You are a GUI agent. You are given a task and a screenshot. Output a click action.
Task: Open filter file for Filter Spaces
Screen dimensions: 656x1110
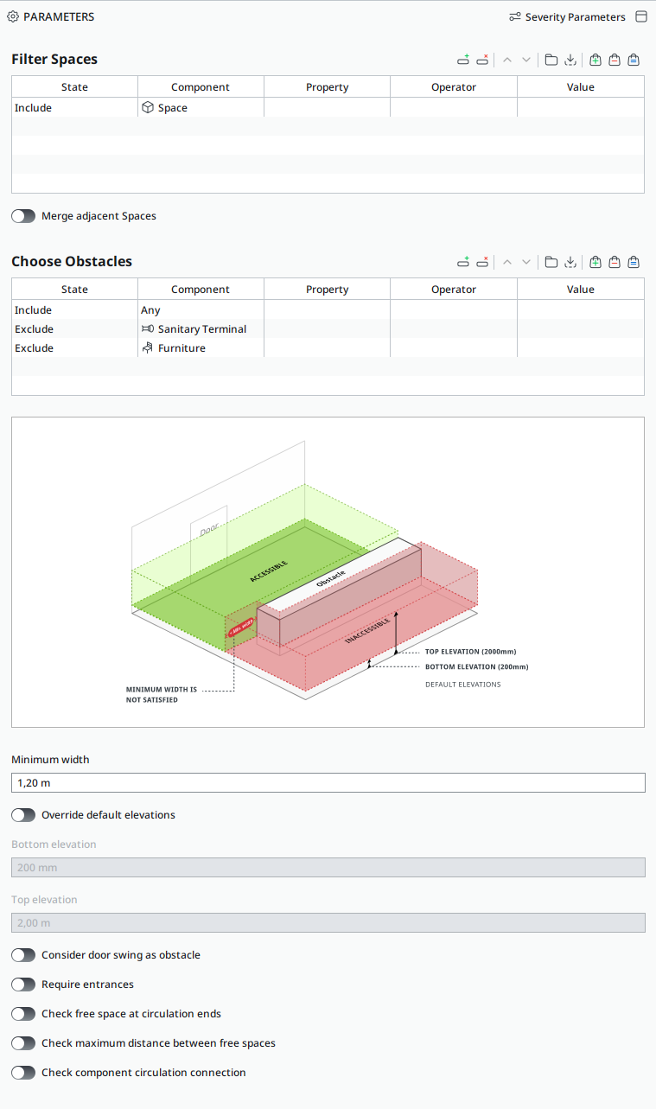(551, 60)
